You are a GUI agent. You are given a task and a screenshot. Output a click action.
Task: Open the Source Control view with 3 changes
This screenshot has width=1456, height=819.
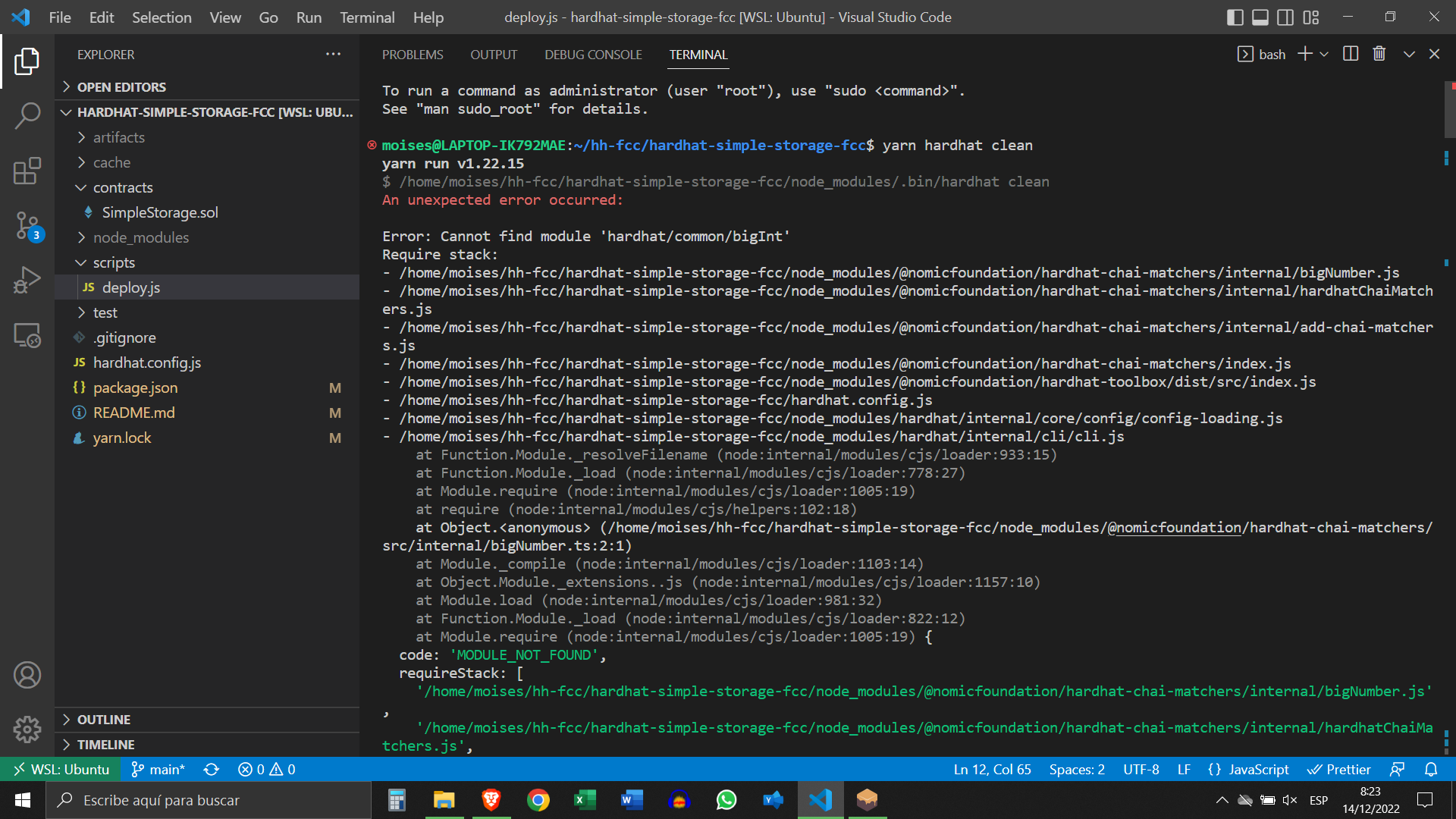click(27, 225)
